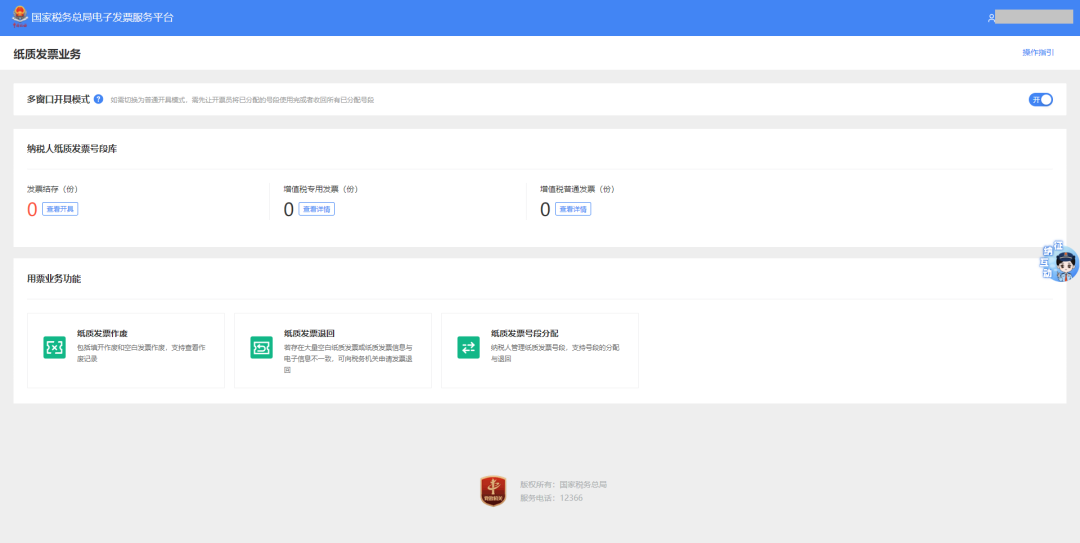This screenshot has height=543, width=1080.
Task: Click the red 发票结存 count number
Action: (x=32, y=209)
